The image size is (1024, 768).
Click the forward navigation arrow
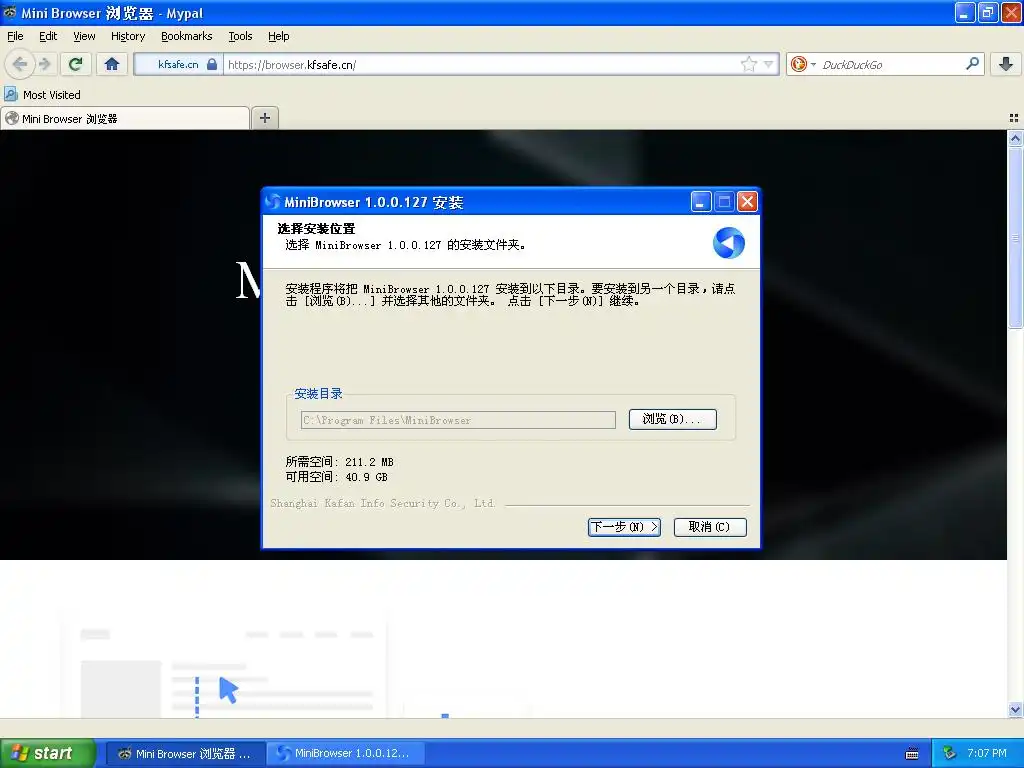click(44, 64)
